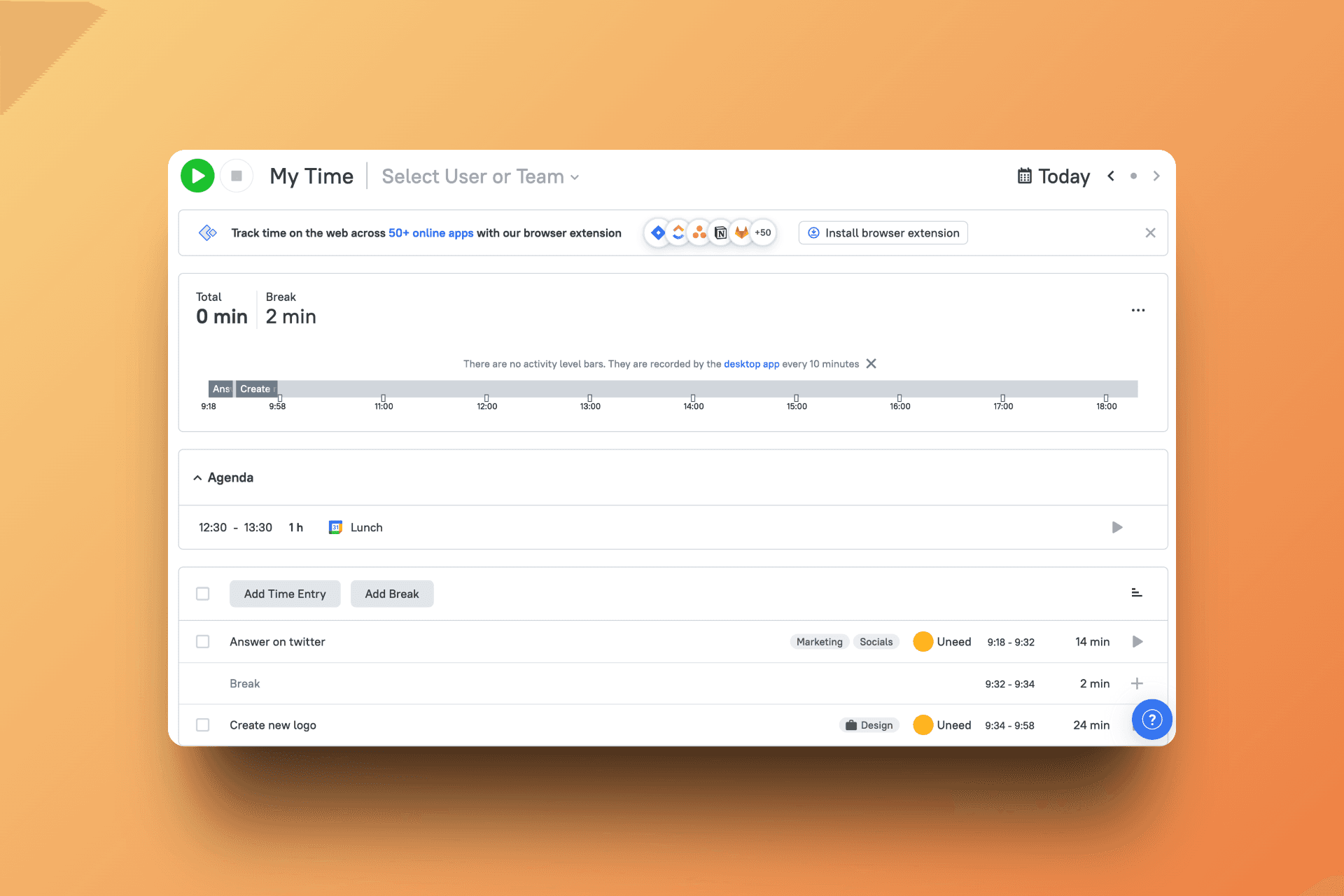Click the Notion app icon
This screenshot has width=1344, height=896.
coord(720,232)
